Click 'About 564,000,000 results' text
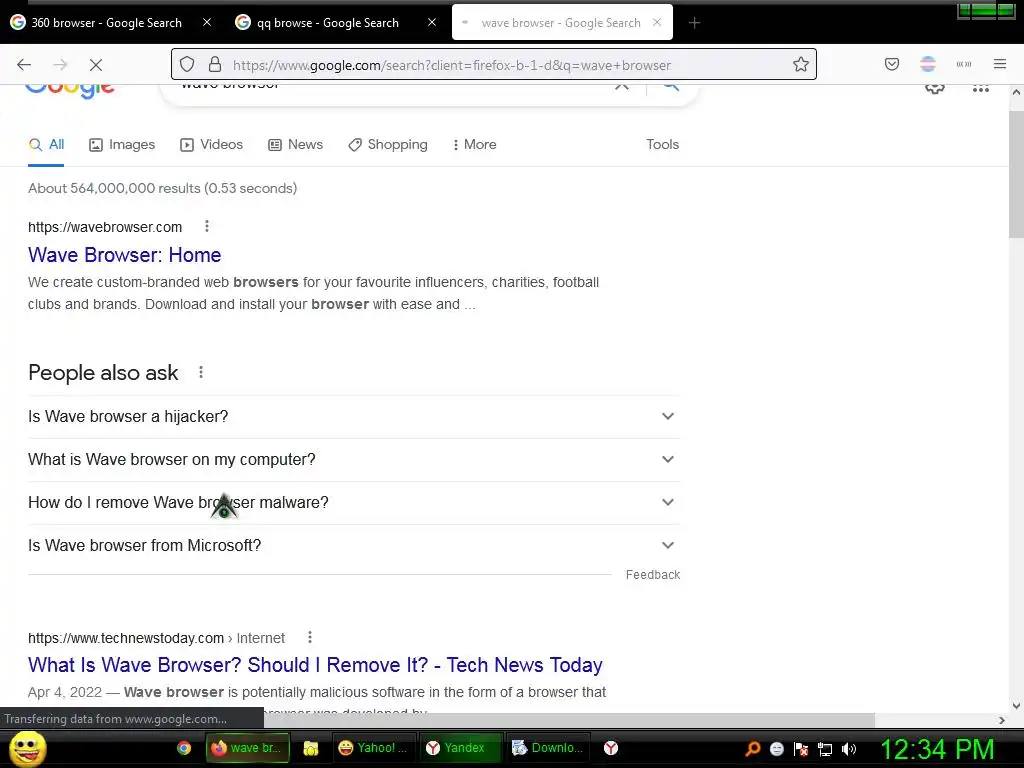The height and width of the screenshot is (768, 1024). tap(114, 188)
